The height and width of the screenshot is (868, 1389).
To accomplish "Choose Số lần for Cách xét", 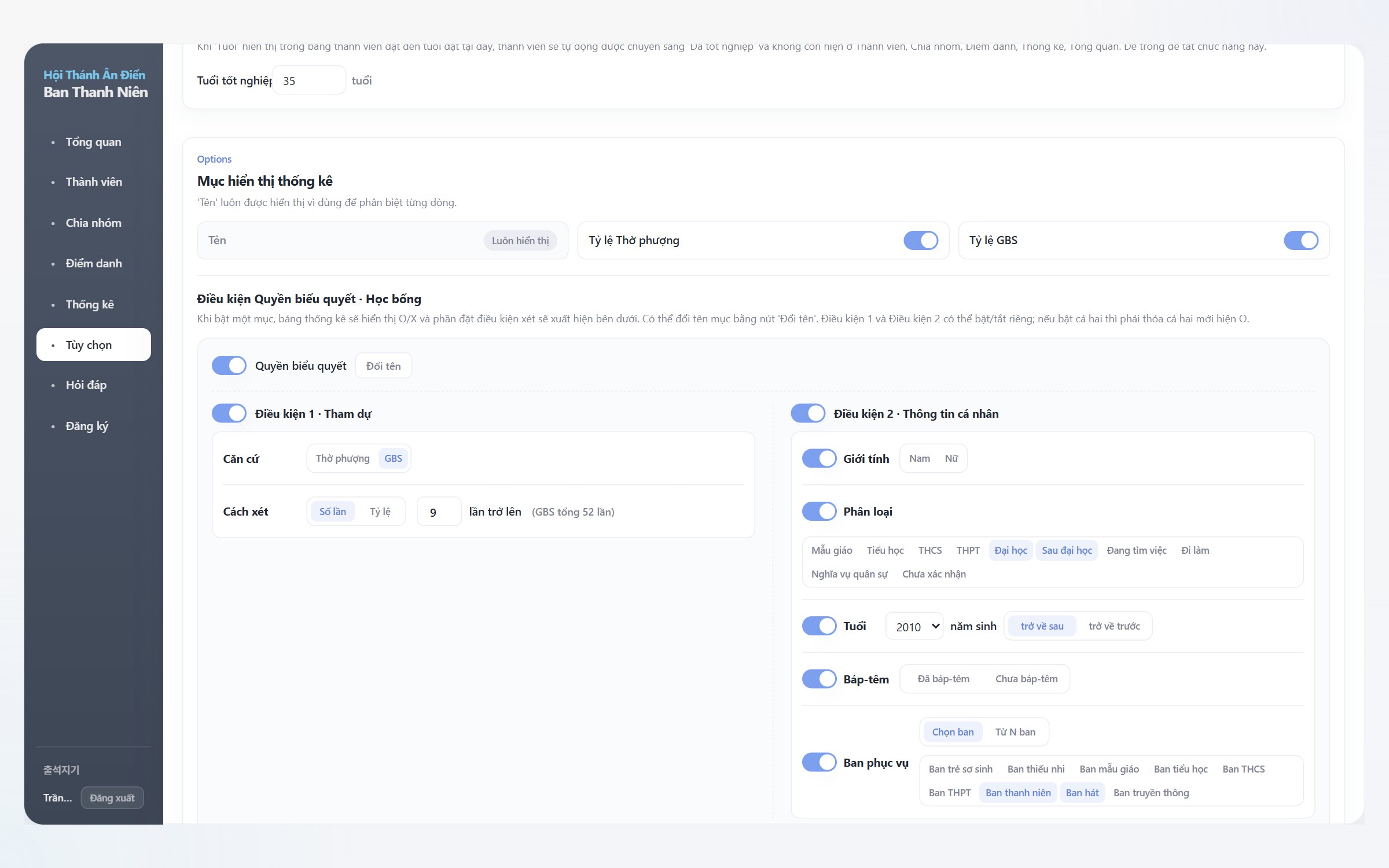I will (333, 512).
